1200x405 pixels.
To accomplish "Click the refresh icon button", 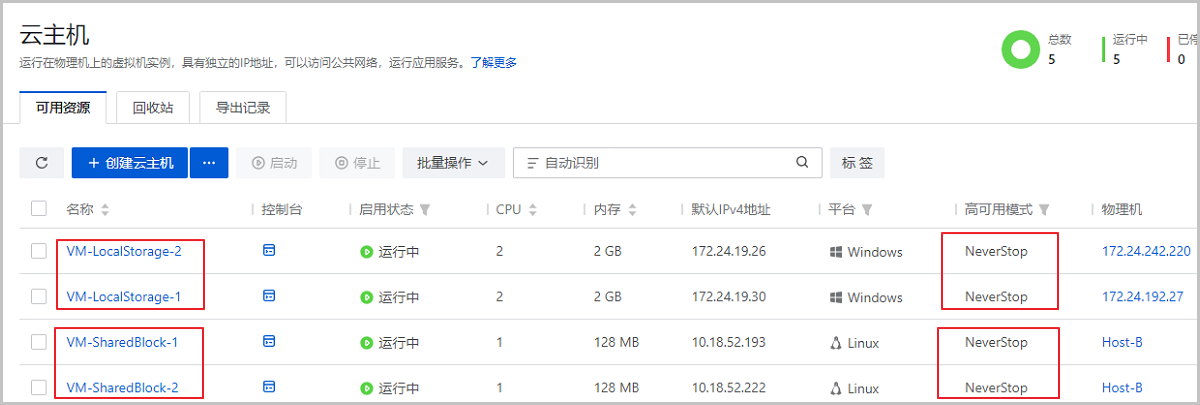I will (42, 163).
